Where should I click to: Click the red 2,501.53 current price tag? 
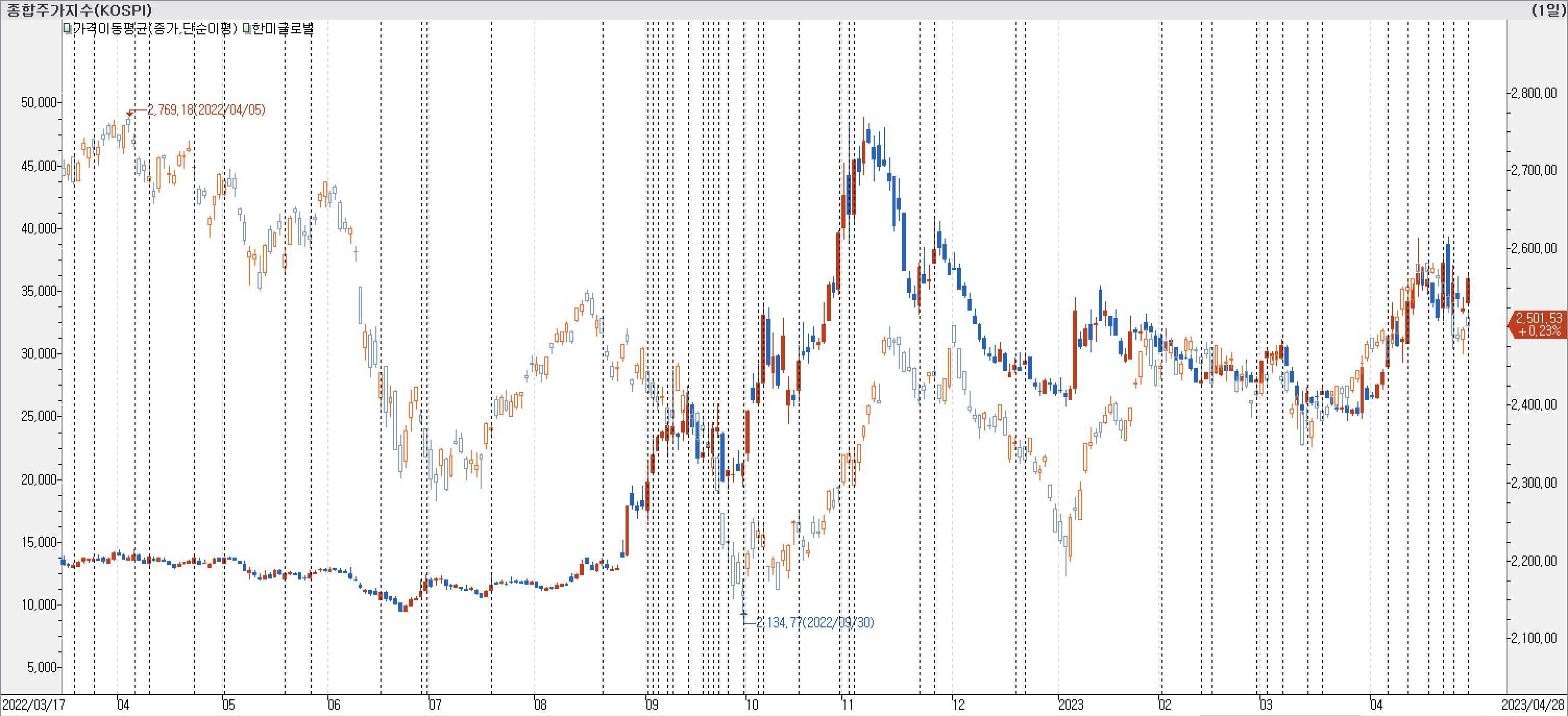[1538, 324]
